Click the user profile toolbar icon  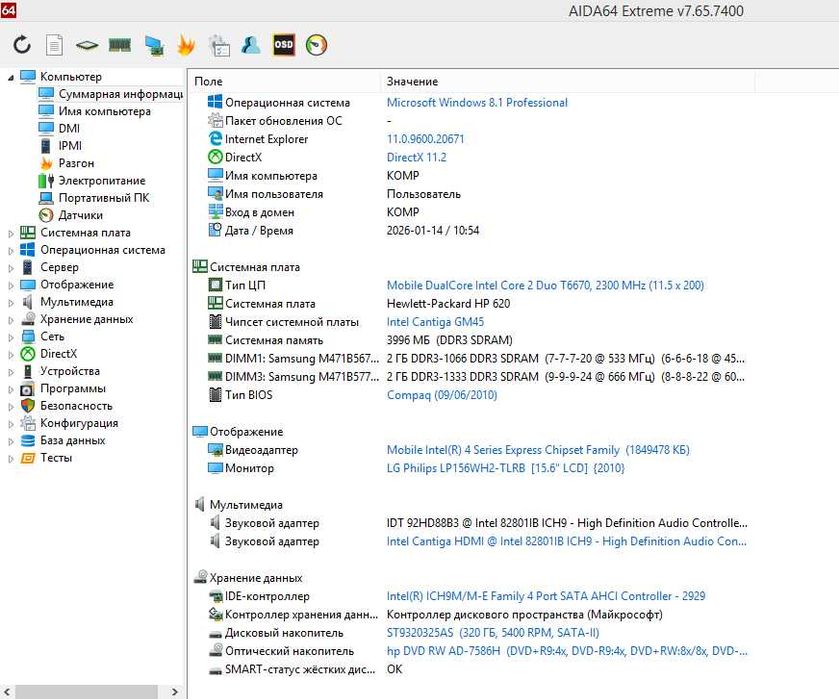coord(250,45)
